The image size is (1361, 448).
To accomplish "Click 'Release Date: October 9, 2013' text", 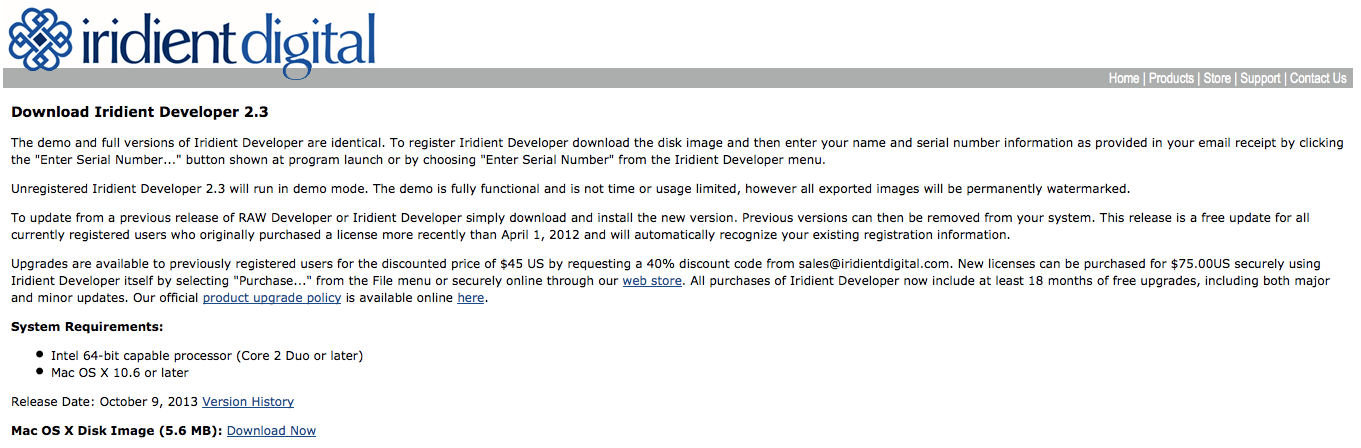I will (104, 402).
